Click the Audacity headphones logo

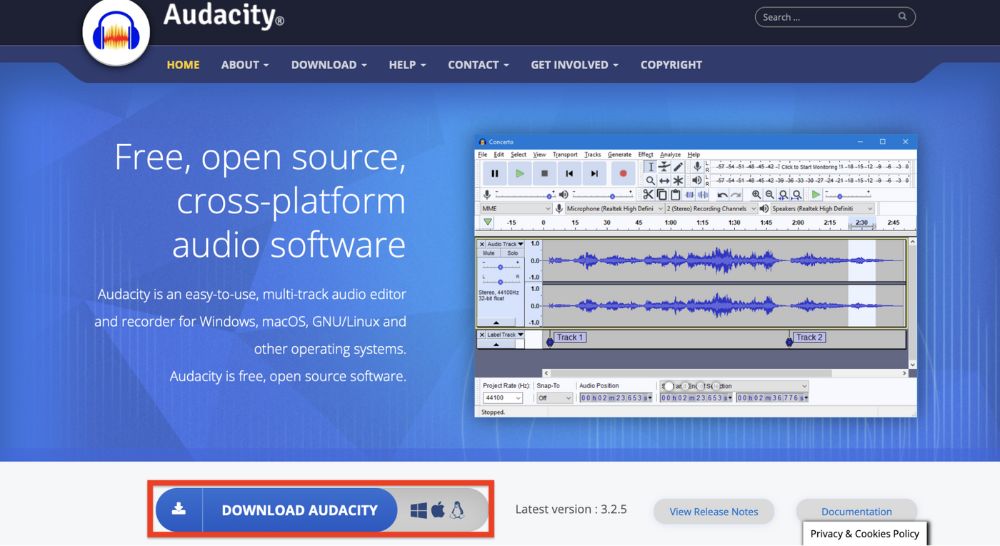[116, 33]
